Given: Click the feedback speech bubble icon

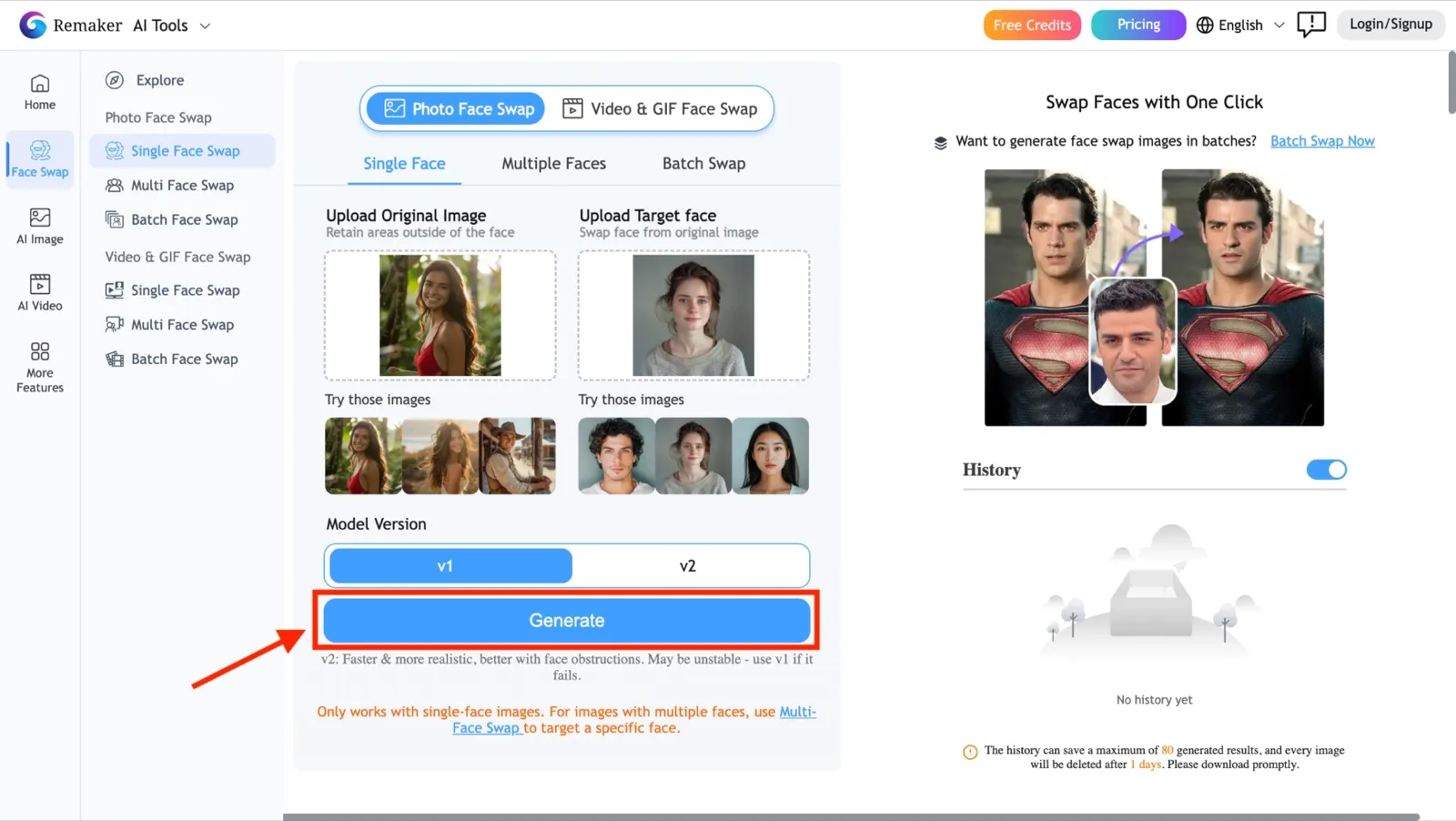Looking at the screenshot, I should [x=1311, y=25].
